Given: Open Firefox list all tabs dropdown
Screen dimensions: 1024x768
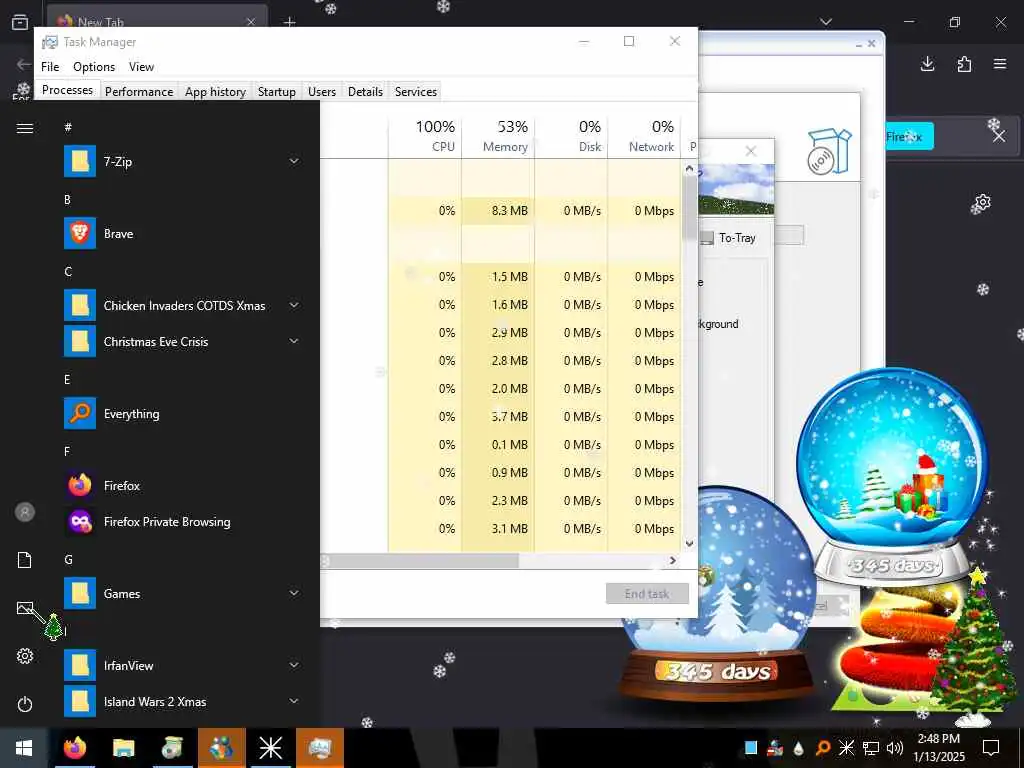Looking at the screenshot, I should tap(825, 22).
